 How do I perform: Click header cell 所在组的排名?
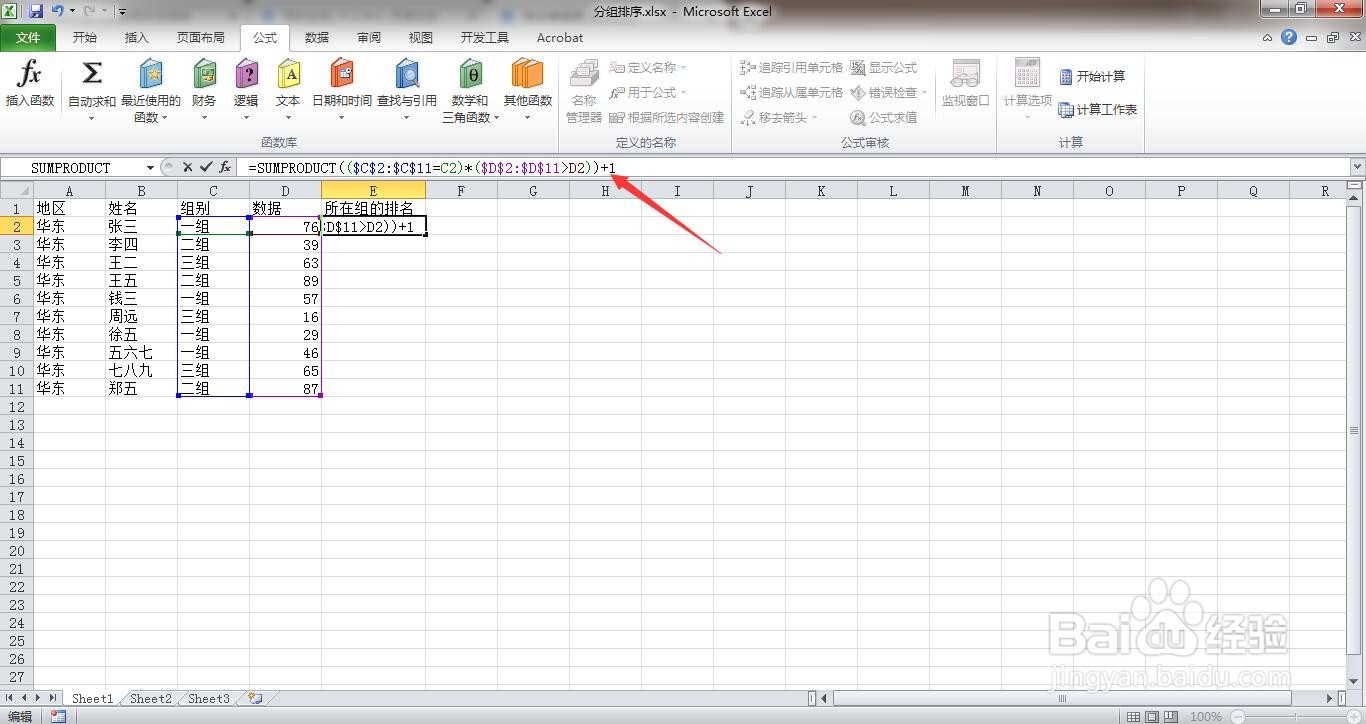tap(373, 208)
